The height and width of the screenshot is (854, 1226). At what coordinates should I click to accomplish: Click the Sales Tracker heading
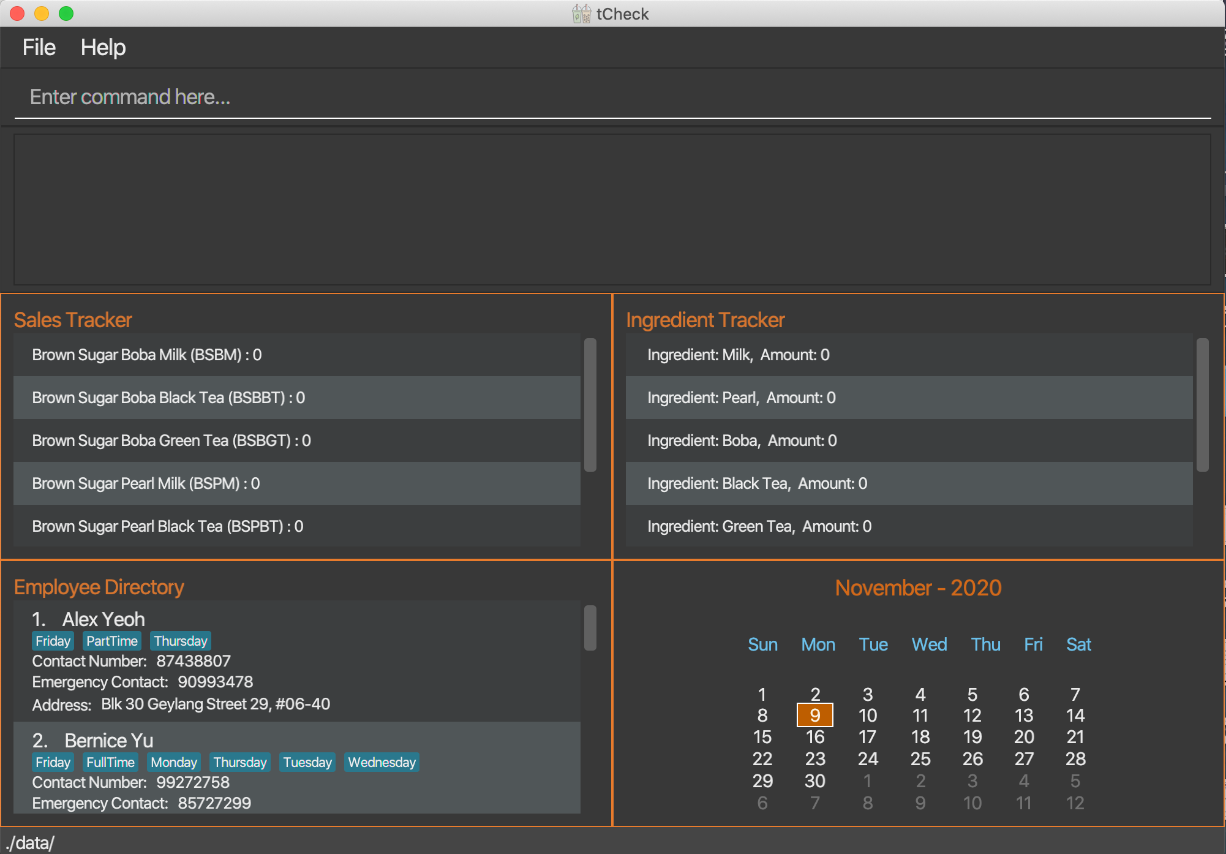(73, 320)
